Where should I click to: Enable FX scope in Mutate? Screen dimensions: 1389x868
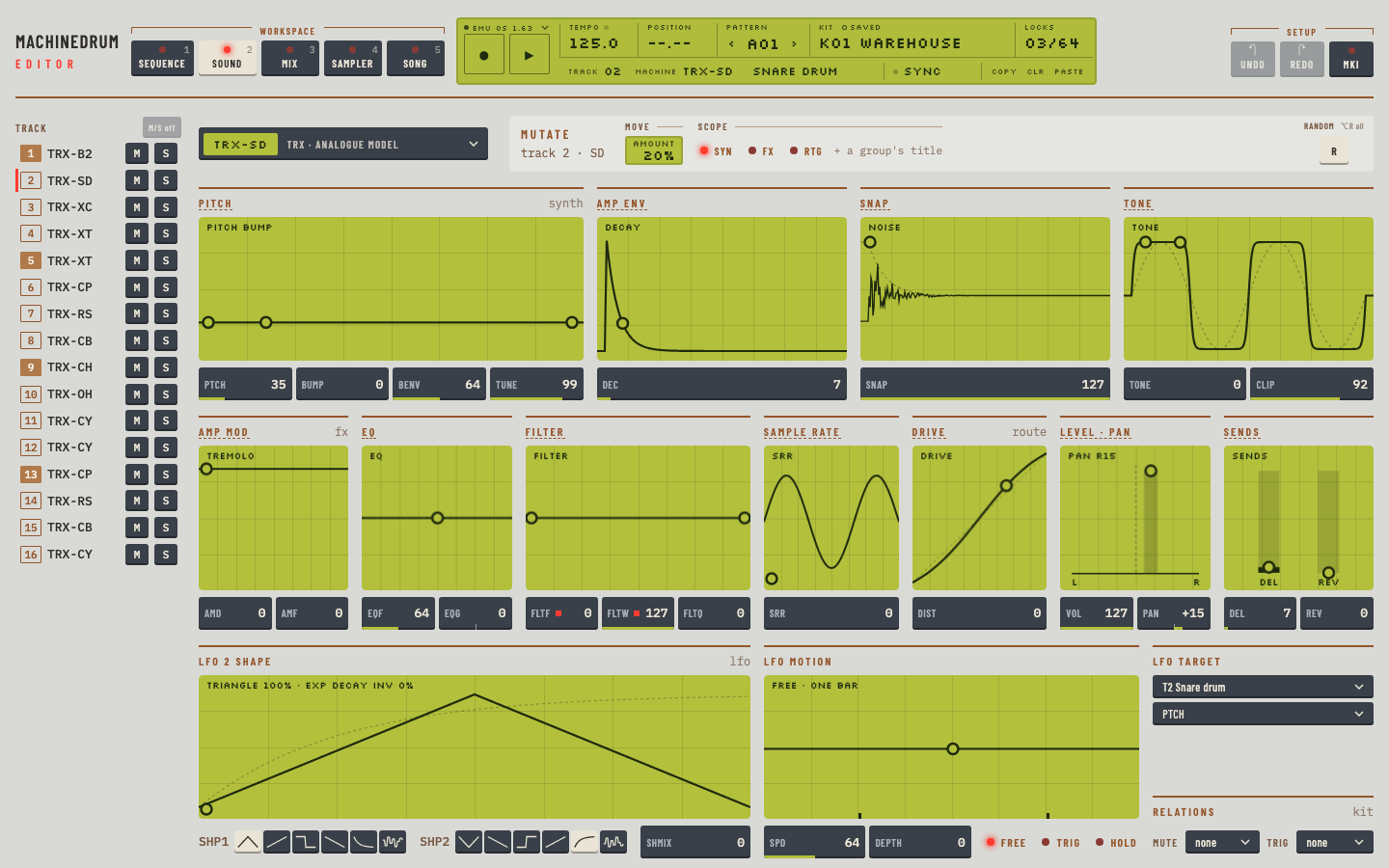pos(761,151)
